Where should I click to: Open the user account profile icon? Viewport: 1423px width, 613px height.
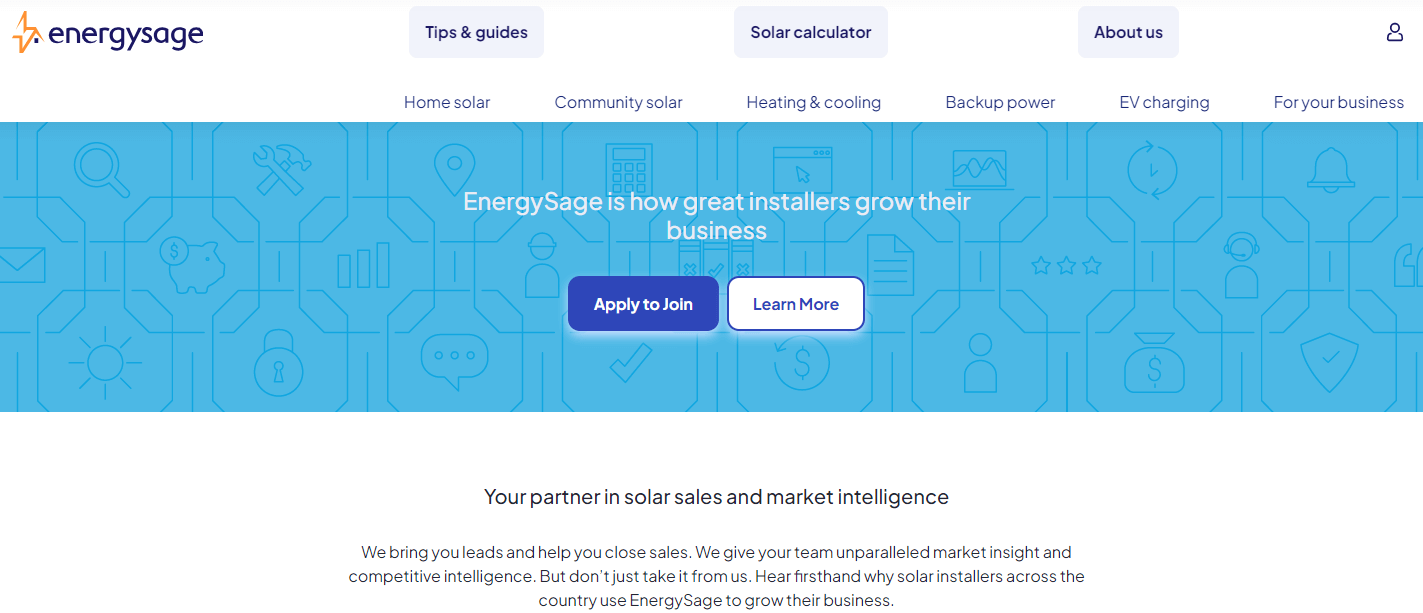point(1394,32)
